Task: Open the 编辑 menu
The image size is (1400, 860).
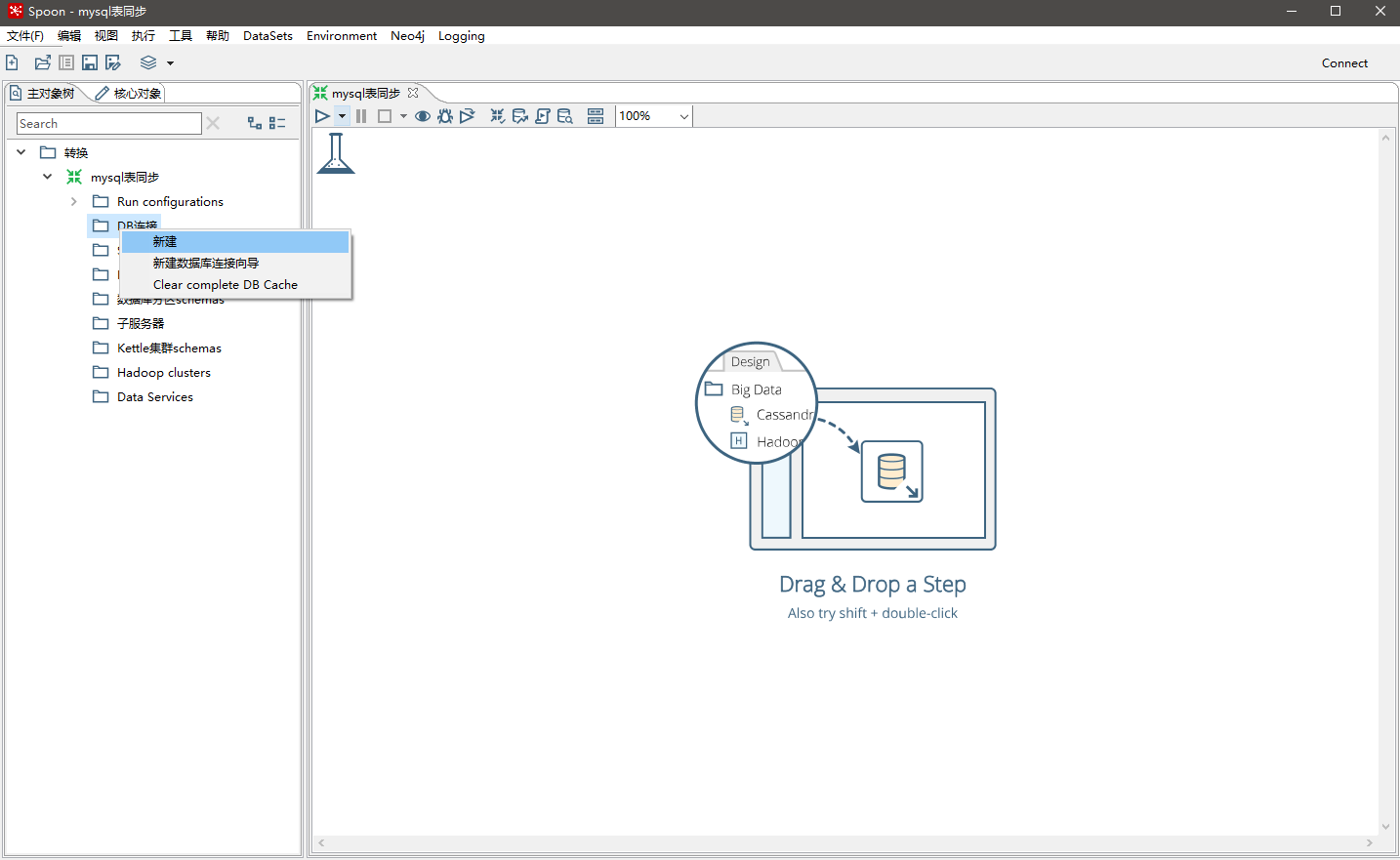Action: 69,36
